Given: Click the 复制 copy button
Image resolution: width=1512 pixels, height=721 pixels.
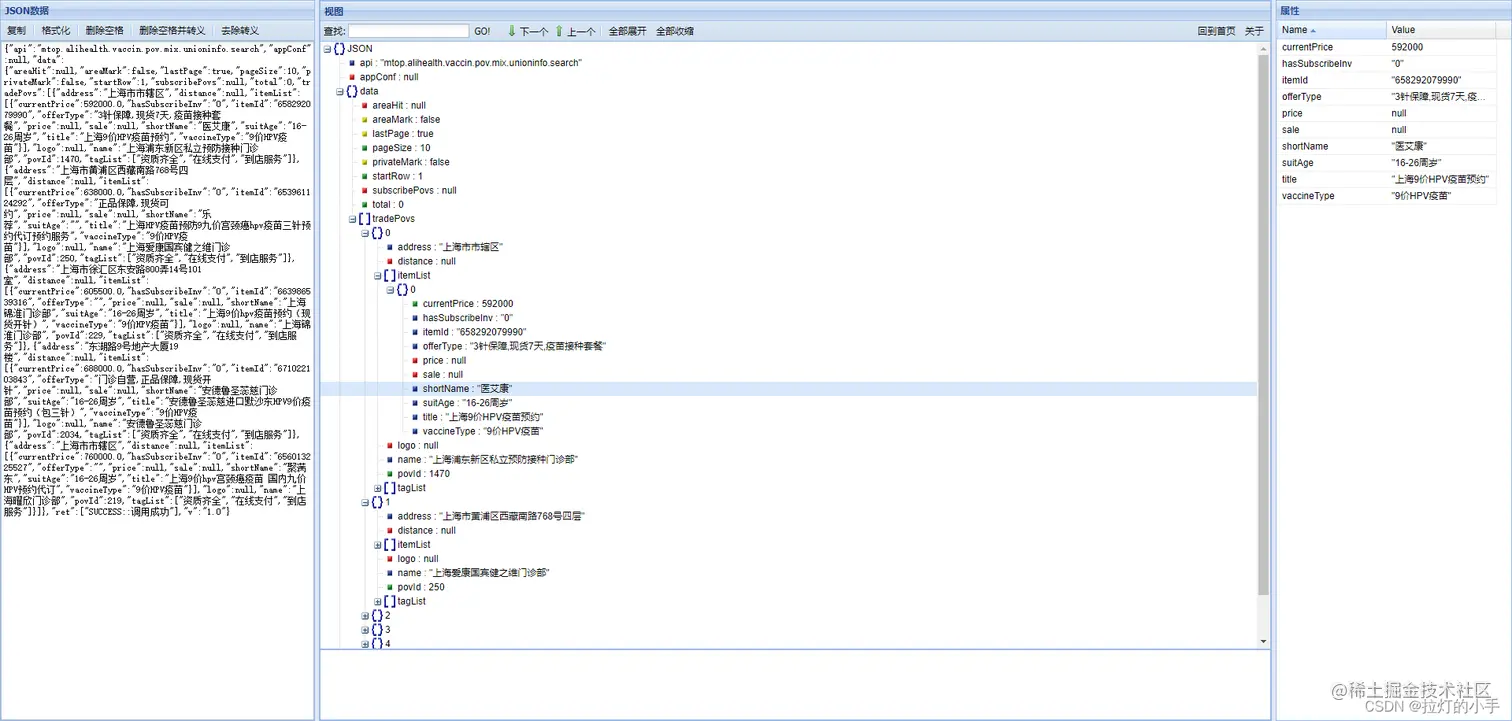Looking at the screenshot, I should (x=17, y=31).
